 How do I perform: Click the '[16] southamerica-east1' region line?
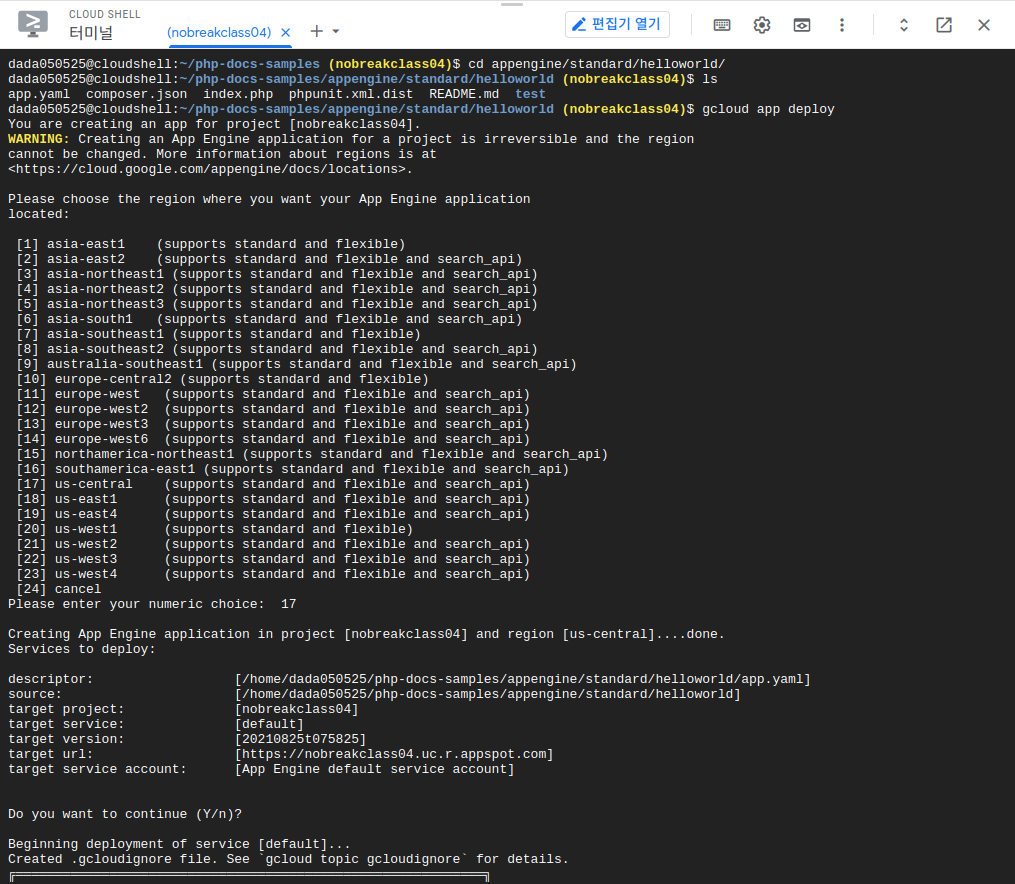point(293,469)
